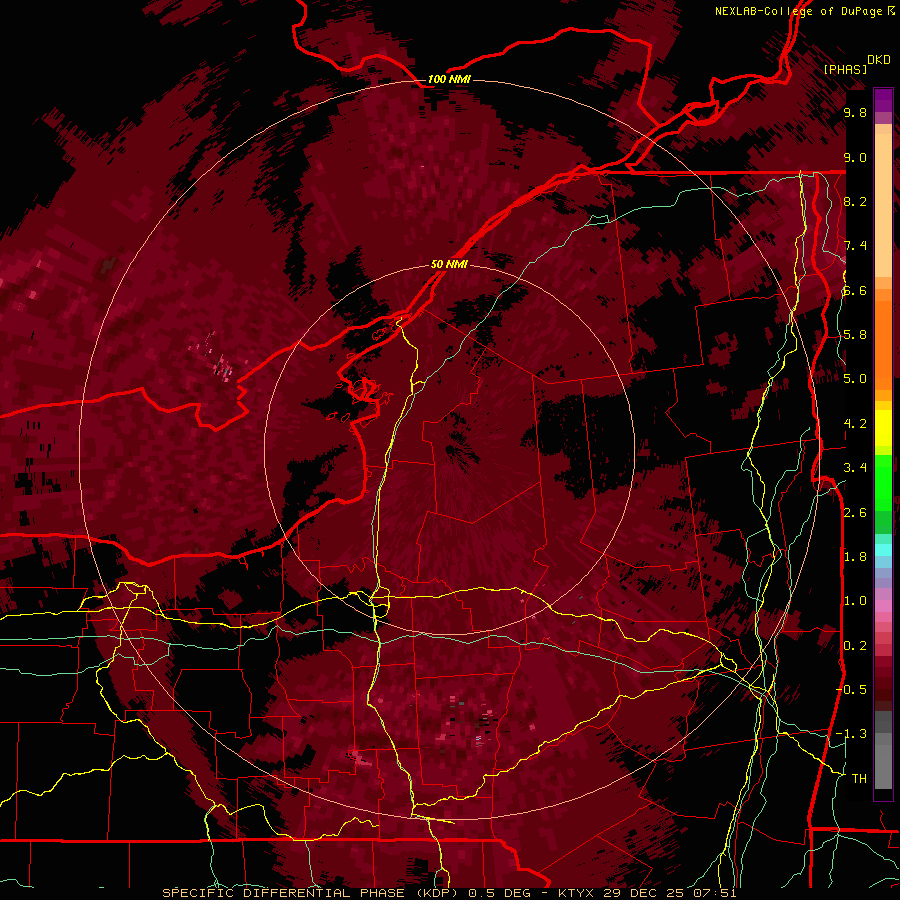Click the 5.0 scale value
Image resolution: width=900 pixels, height=900 pixels.
click(855, 379)
